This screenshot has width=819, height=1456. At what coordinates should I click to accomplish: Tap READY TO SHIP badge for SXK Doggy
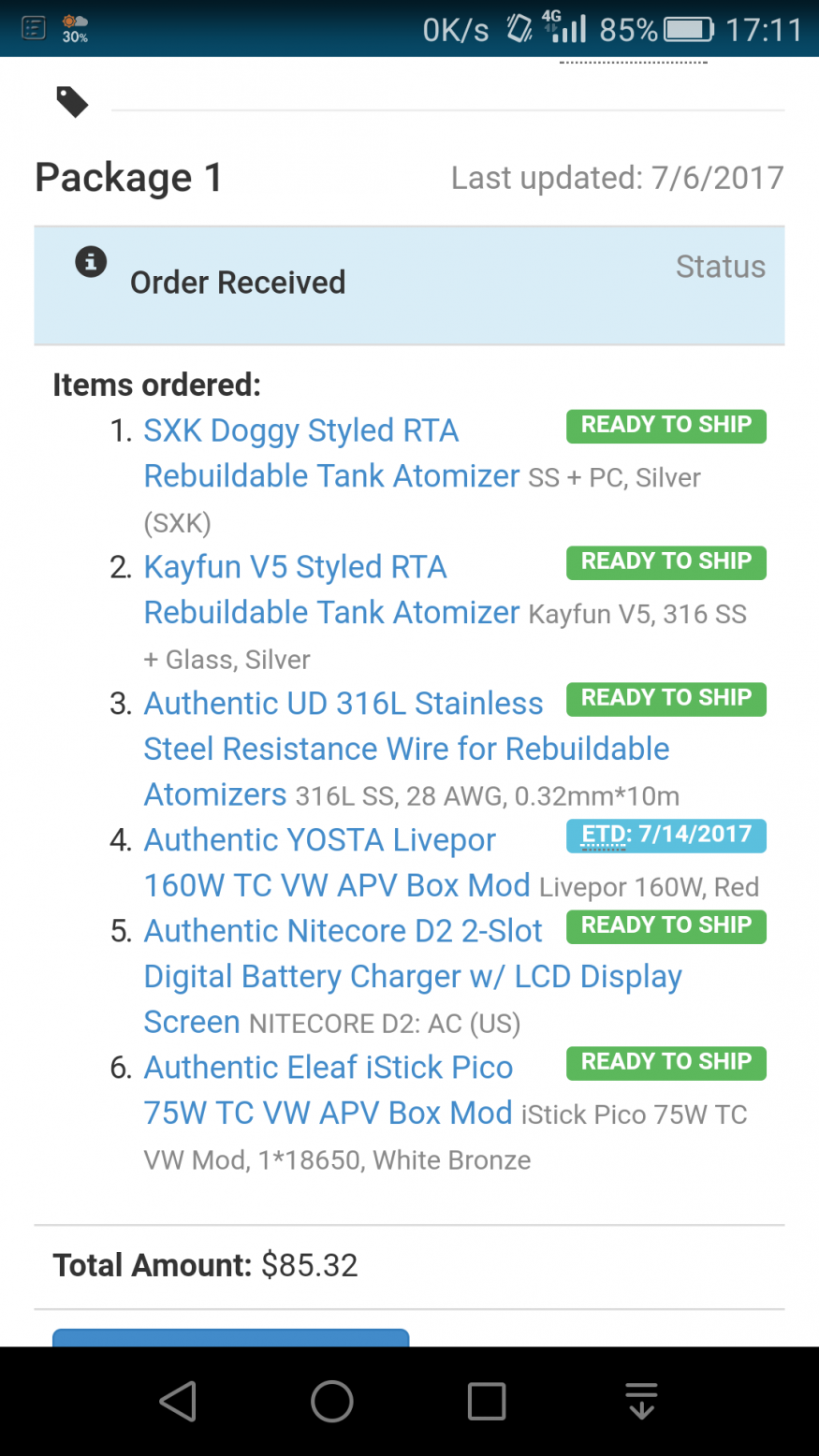665,426
